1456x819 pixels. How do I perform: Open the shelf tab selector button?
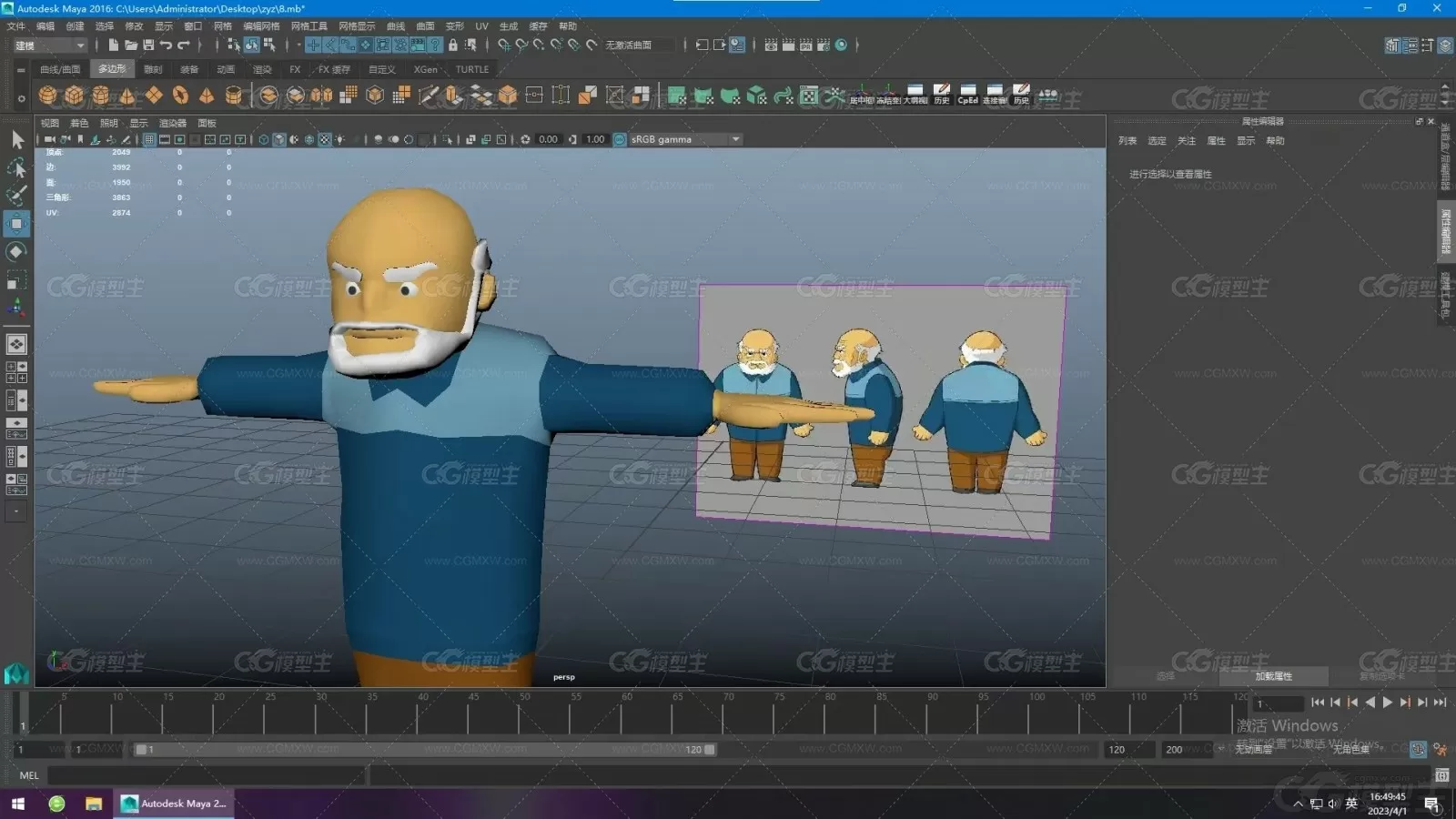click(21, 69)
